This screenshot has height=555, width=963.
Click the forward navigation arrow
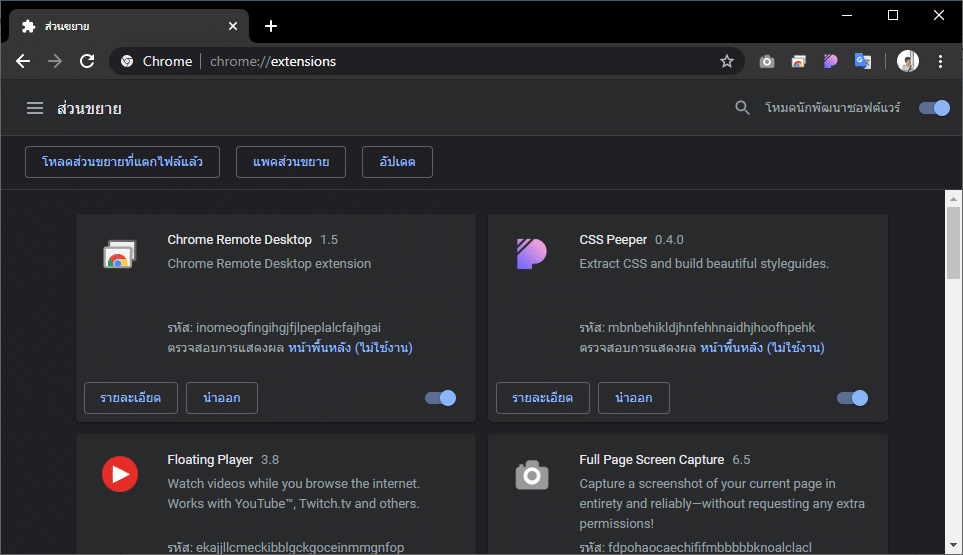coord(55,61)
